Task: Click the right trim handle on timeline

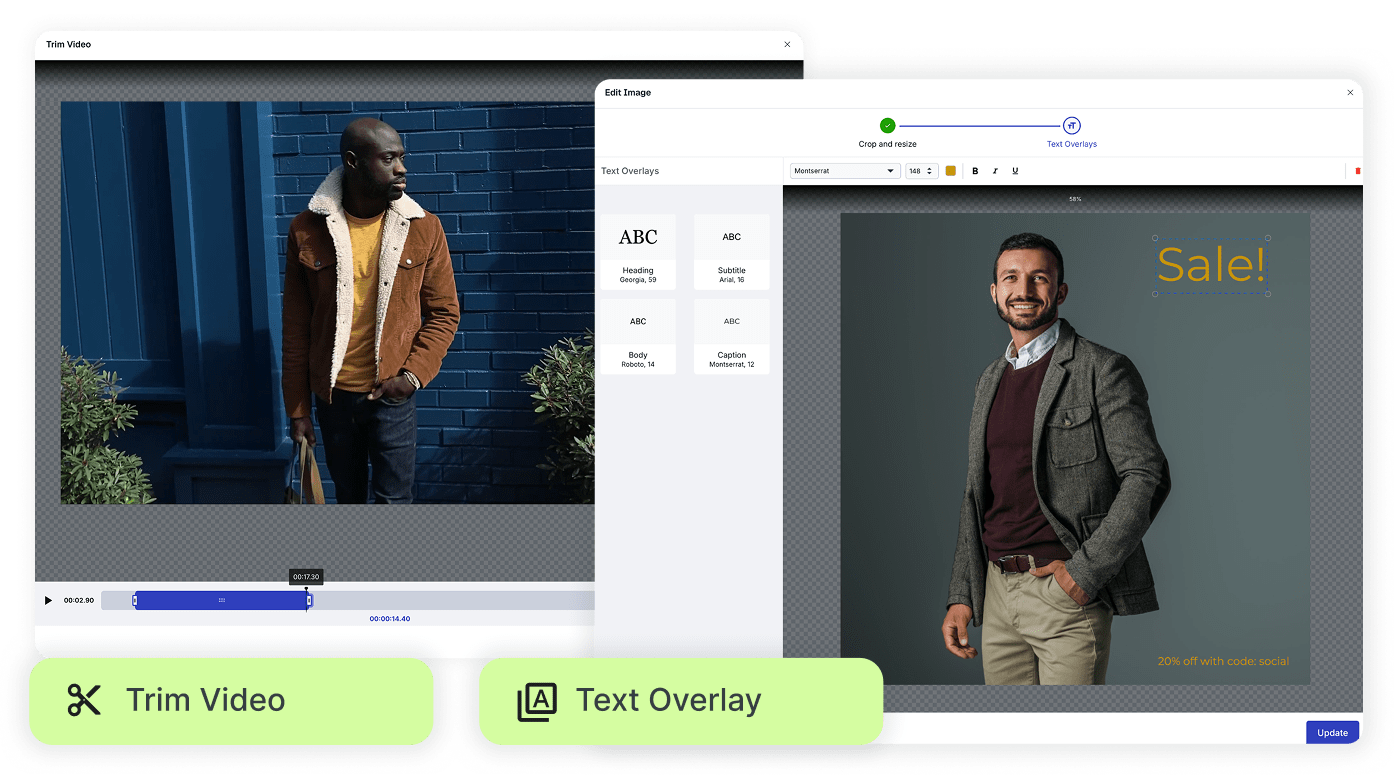Action: pos(309,600)
